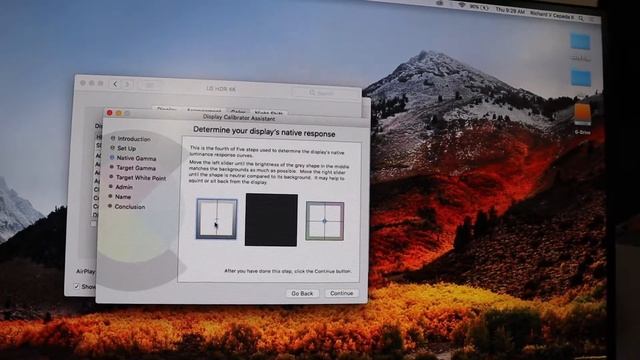
Task: Select the second blue folder on desktop
Action: (581, 78)
